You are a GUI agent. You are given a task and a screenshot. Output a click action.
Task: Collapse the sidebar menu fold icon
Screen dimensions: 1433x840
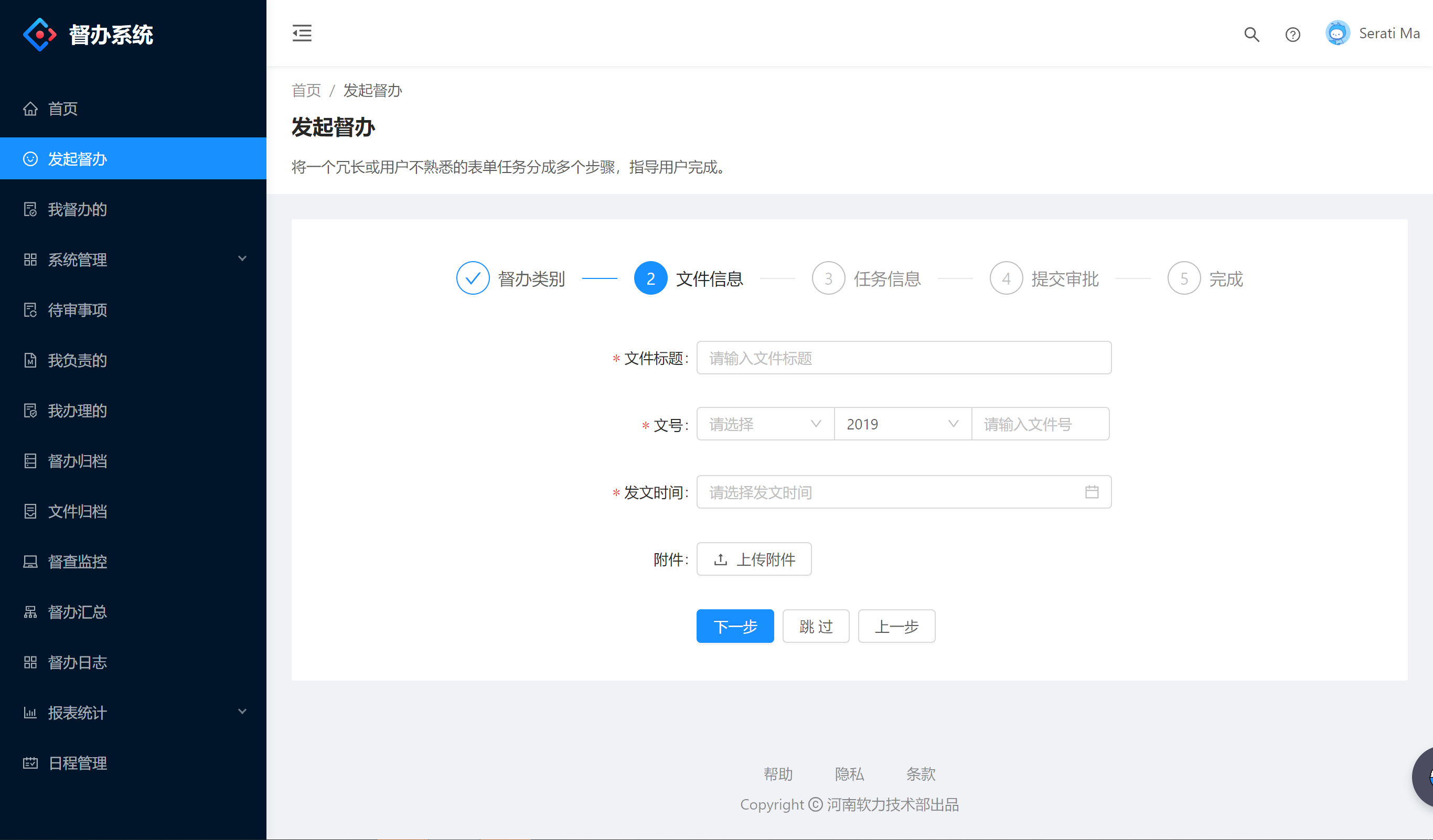click(302, 34)
